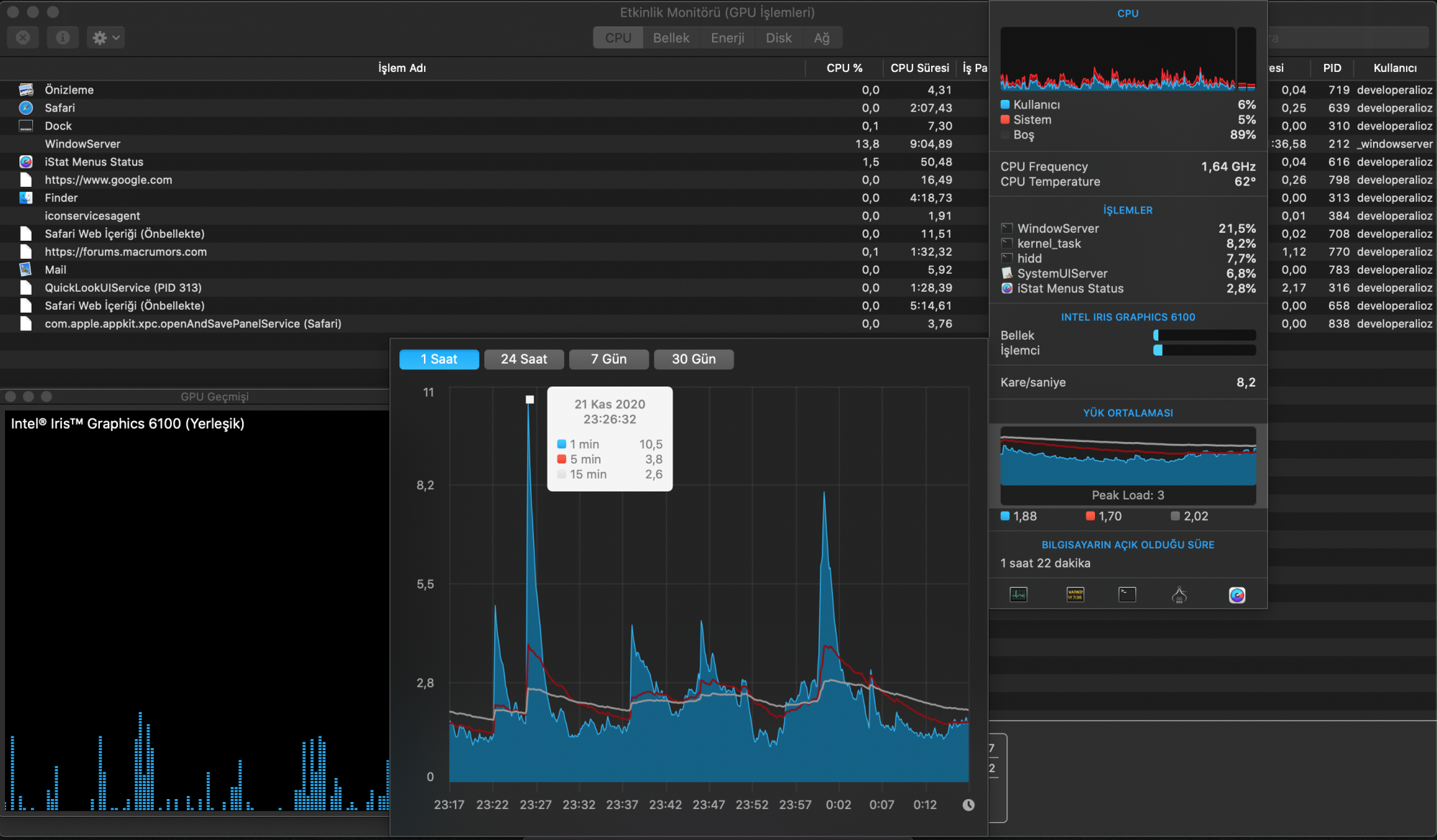Image resolution: width=1437 pixels, height=840 pixels.
Task: Click the Activity Monitor icon in iStat footer
Action: [x=1018, y=594]
